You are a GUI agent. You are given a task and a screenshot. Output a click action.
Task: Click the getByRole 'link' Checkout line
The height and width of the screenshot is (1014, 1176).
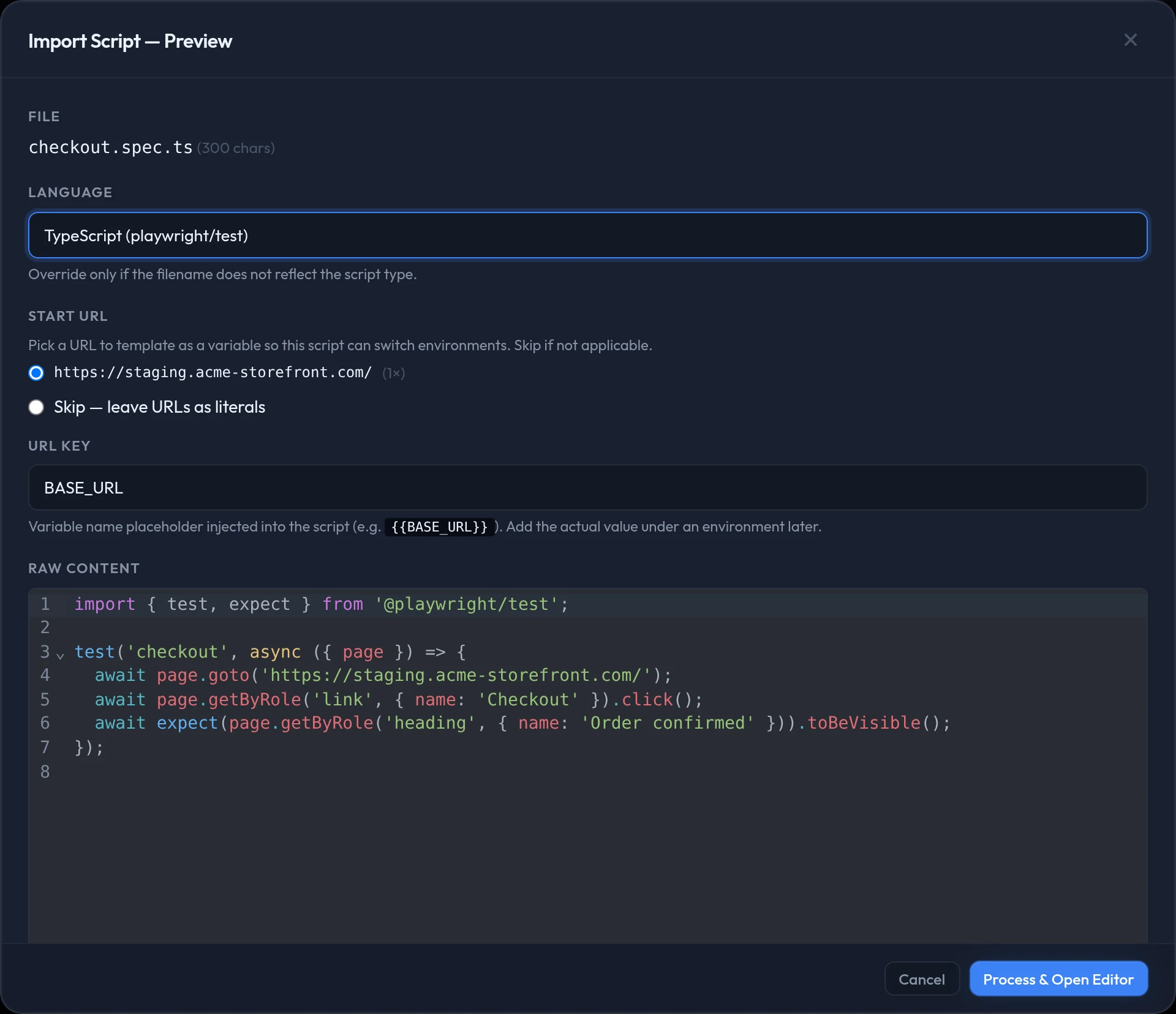tap(399, 699)
